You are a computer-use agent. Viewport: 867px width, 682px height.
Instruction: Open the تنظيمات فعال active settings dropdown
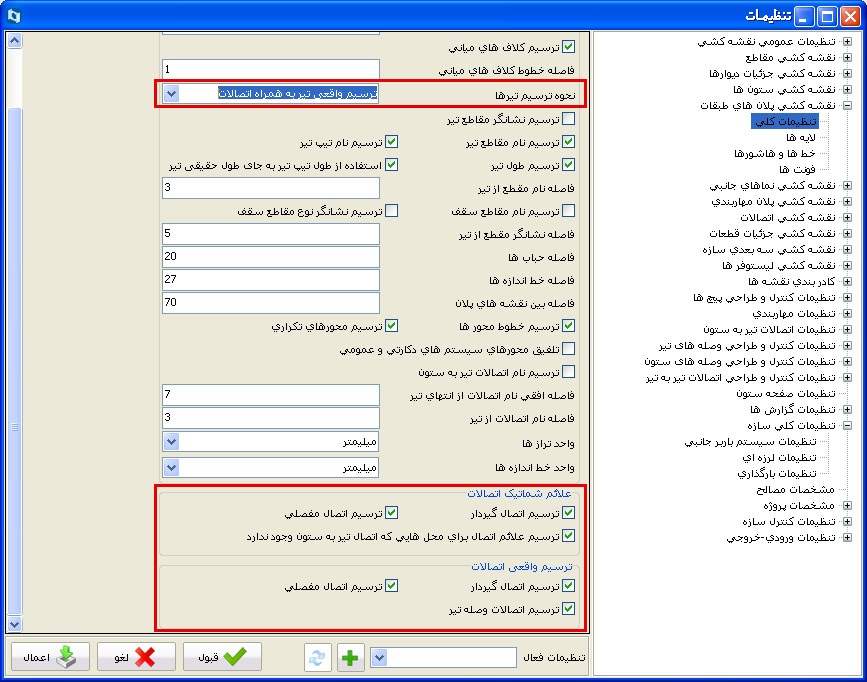point(380,657)
